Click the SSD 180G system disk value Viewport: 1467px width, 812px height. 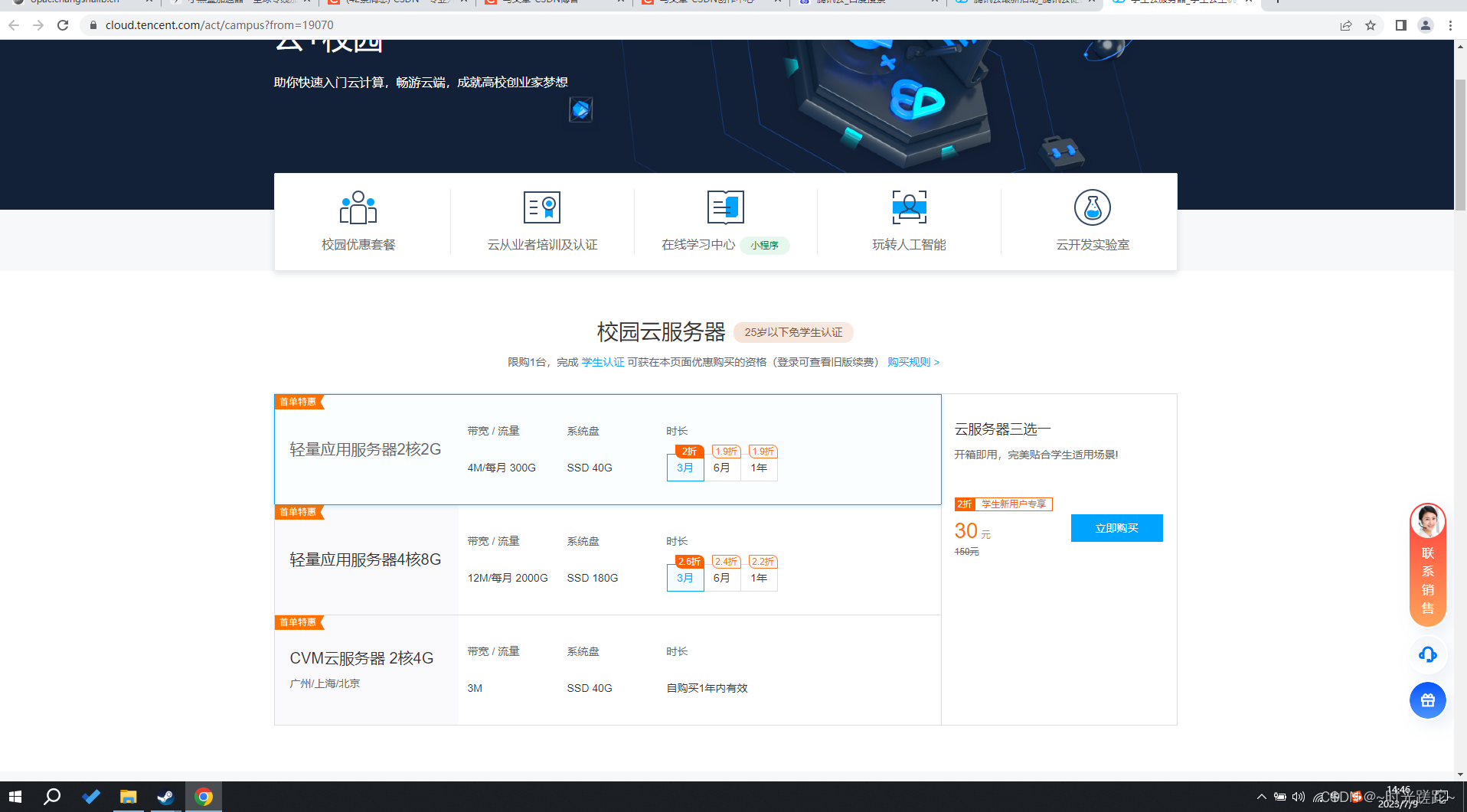point(593,578)
